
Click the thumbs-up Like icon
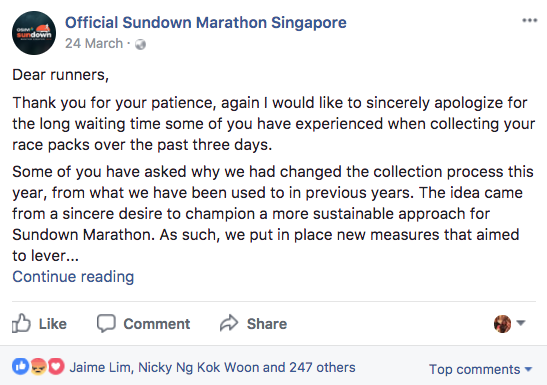coord(21,323)
